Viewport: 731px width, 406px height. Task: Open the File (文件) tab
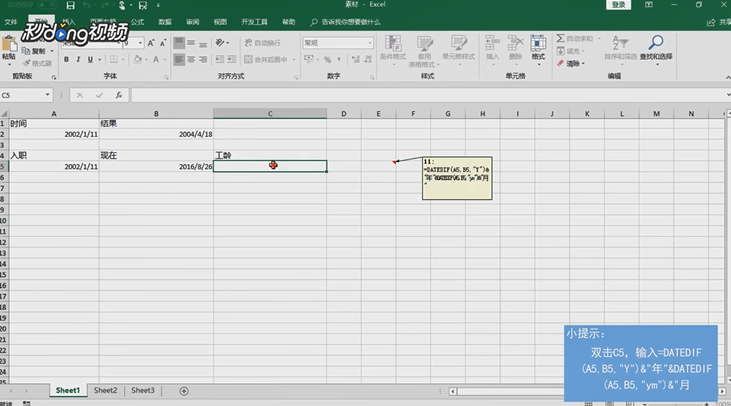click(x=10, y=22)
